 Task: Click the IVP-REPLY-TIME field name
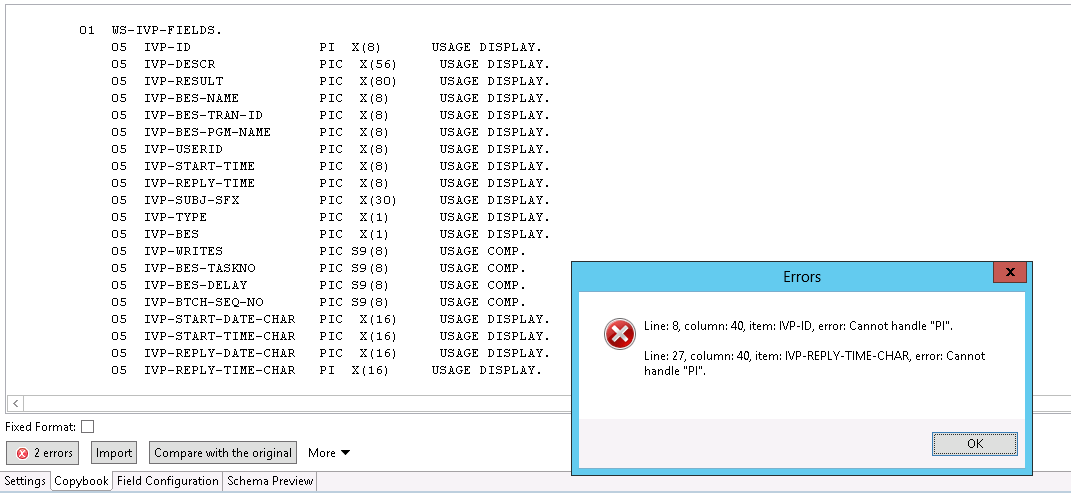[x=199, y=183]
